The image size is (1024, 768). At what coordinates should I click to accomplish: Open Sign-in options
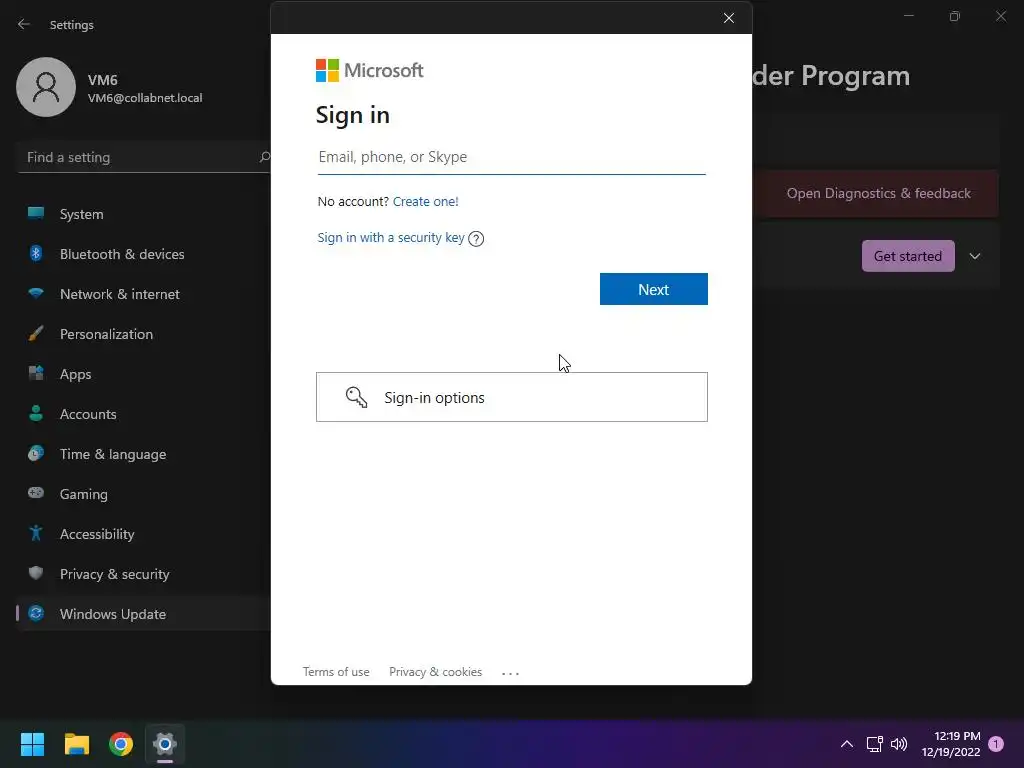tap(511, 397)
